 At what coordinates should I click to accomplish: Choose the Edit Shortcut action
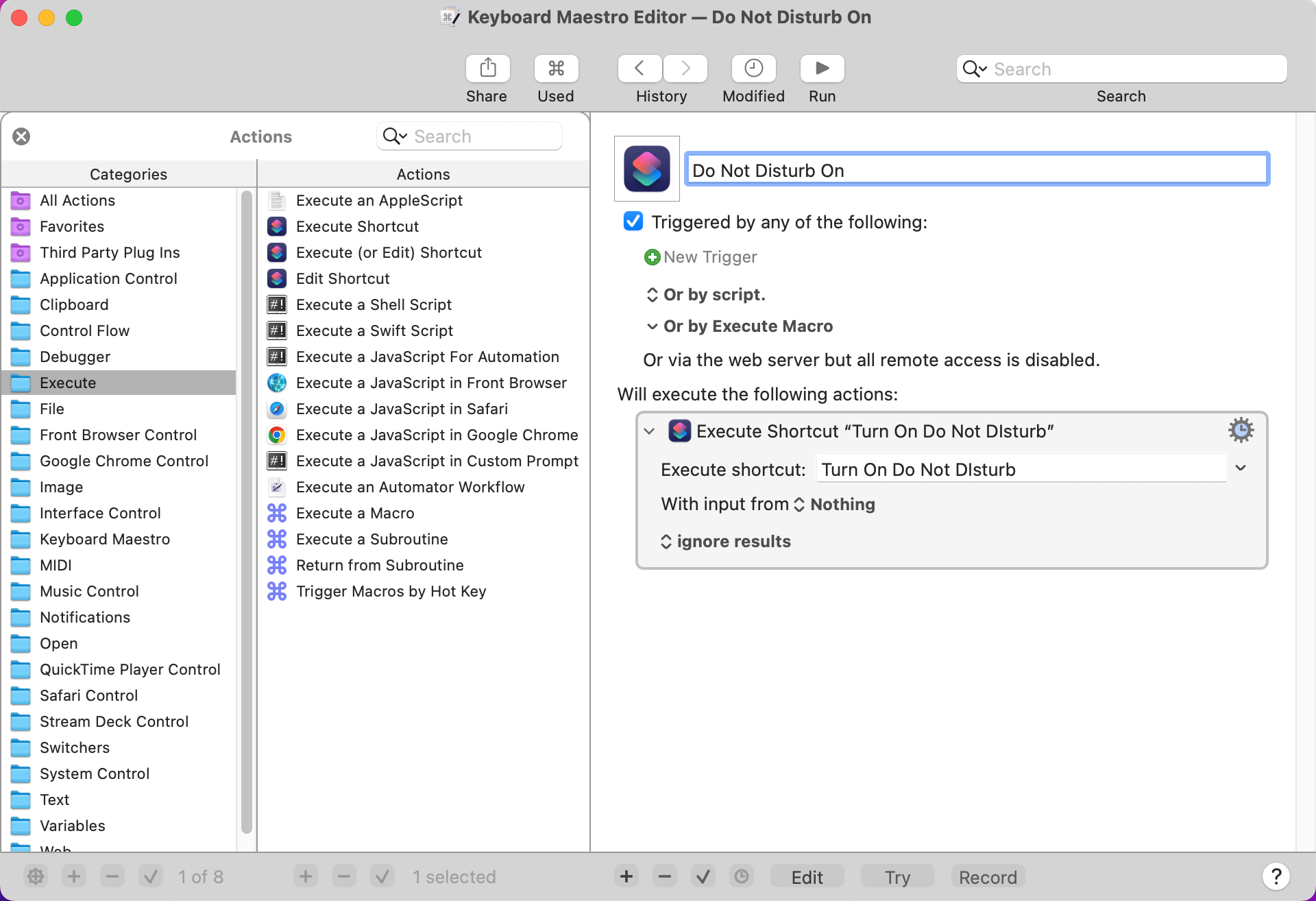(x=424, y=278)
